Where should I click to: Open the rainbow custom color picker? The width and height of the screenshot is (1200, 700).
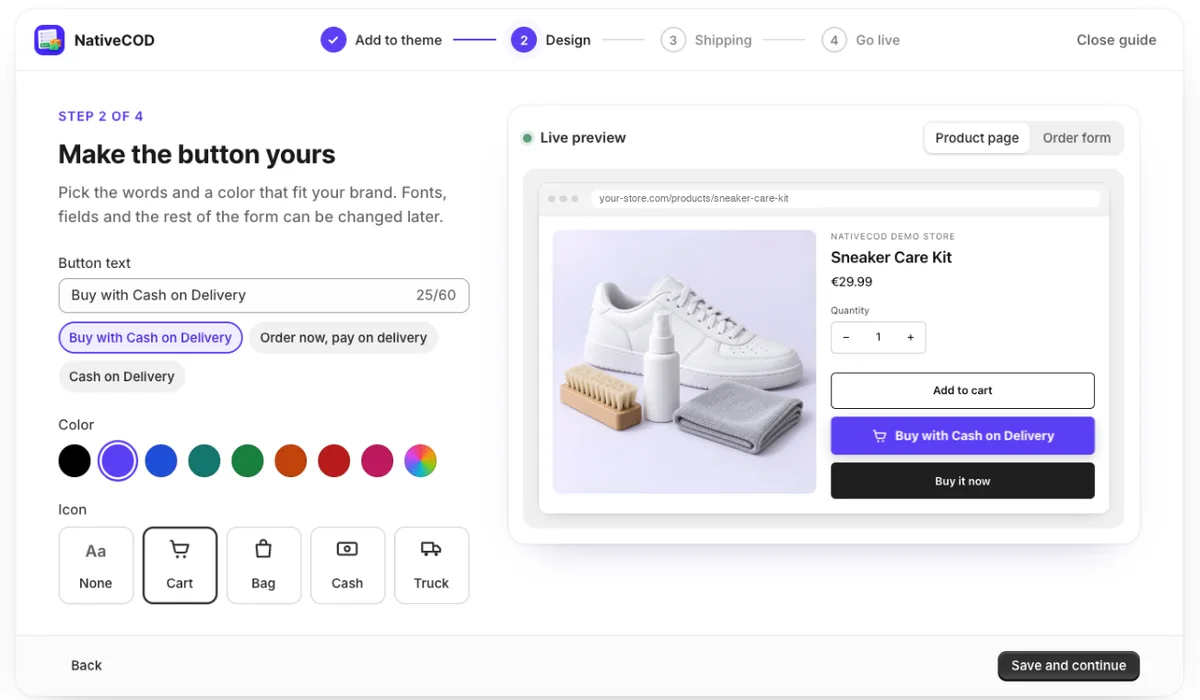coord(420,461)
